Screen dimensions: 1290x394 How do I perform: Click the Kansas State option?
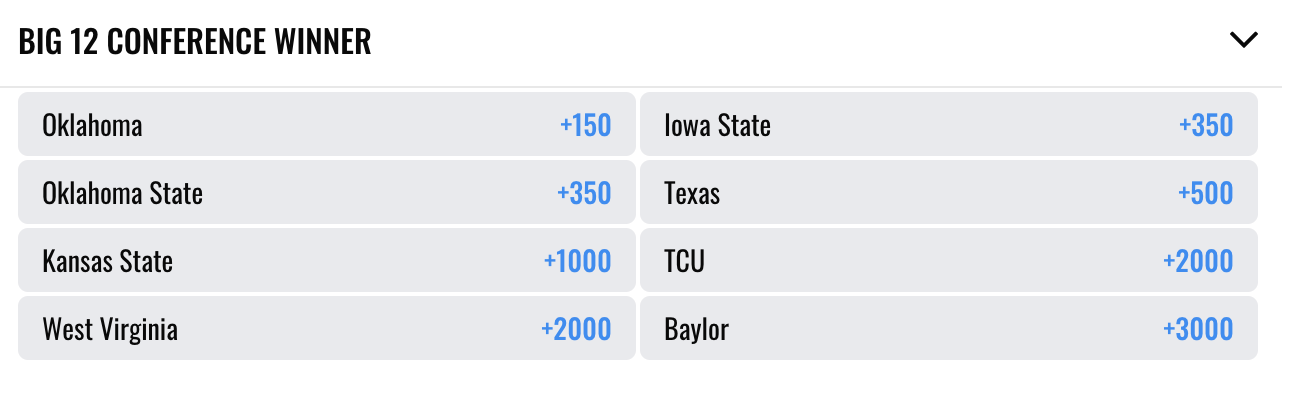click(x=327, y=261)
